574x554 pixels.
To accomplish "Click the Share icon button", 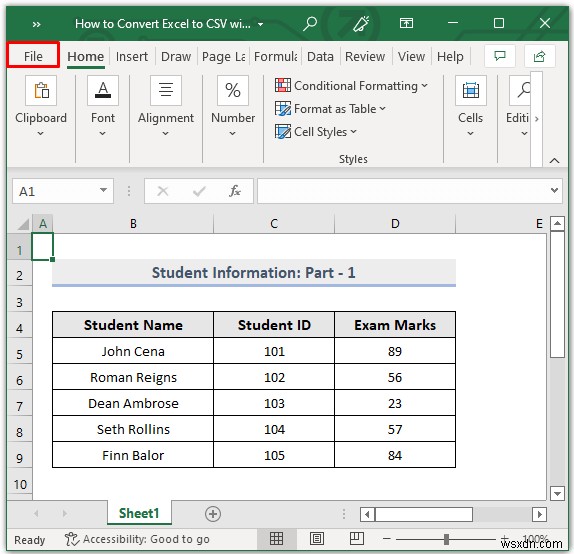I will coord(539,56).
